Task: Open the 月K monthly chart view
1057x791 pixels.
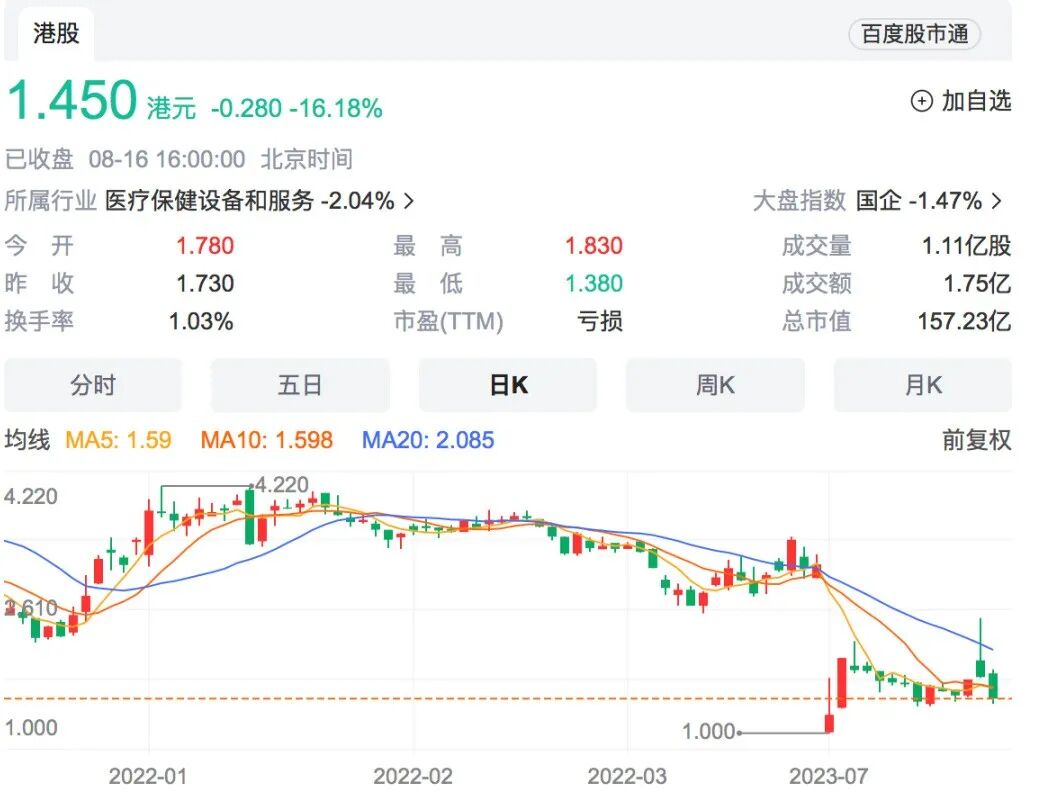Action: click(922, 384)
